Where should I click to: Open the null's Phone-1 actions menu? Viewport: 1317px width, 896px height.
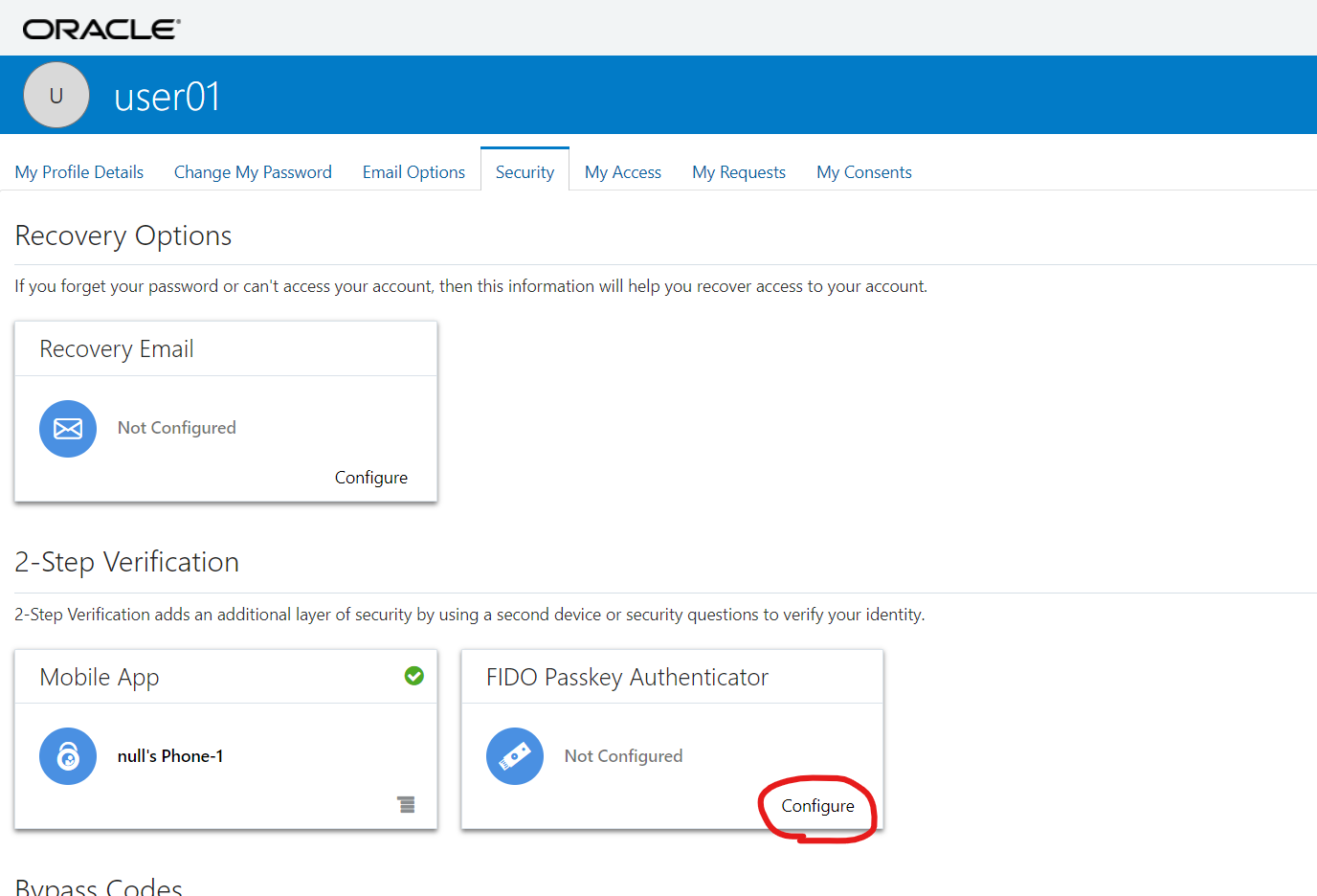coord(407,804)
